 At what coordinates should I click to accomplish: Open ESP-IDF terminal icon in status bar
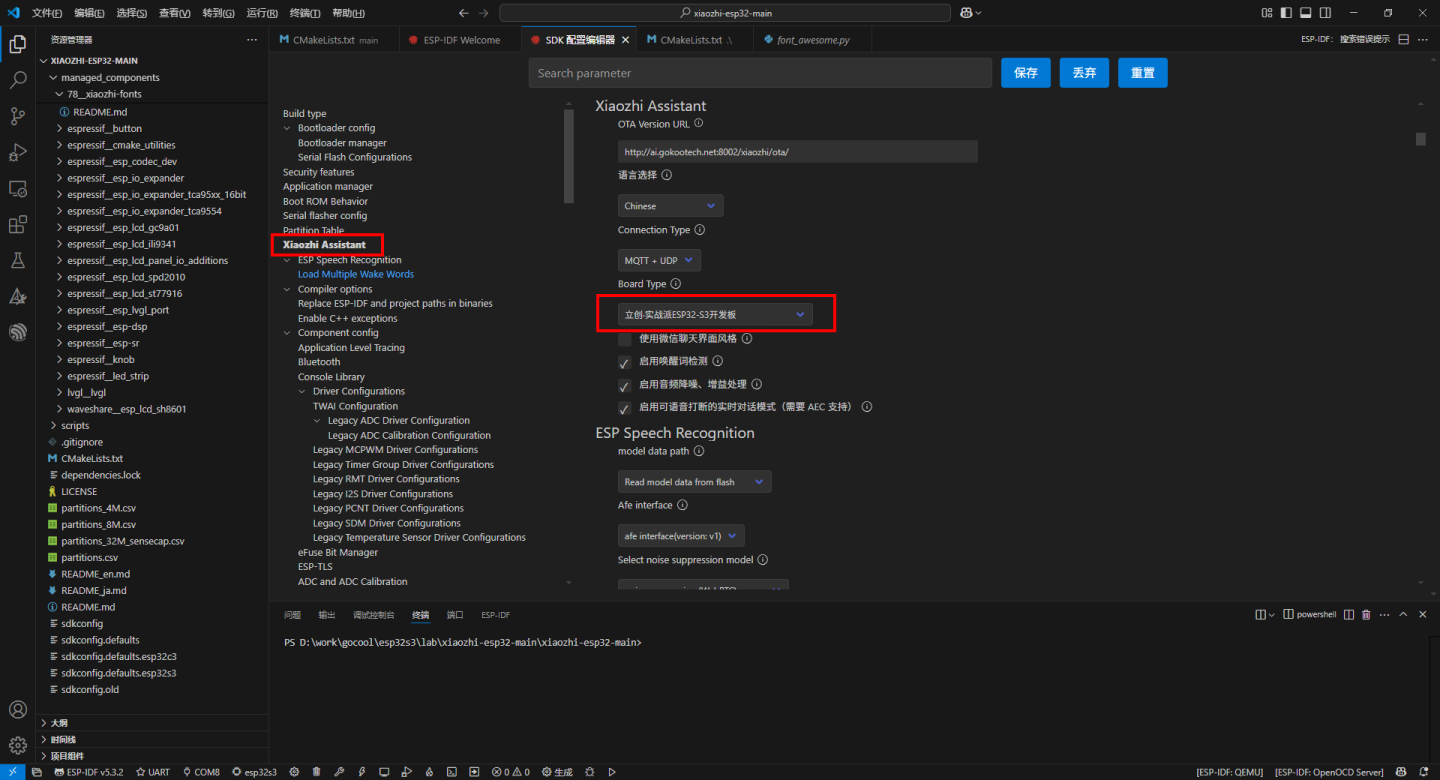[452, 772]
